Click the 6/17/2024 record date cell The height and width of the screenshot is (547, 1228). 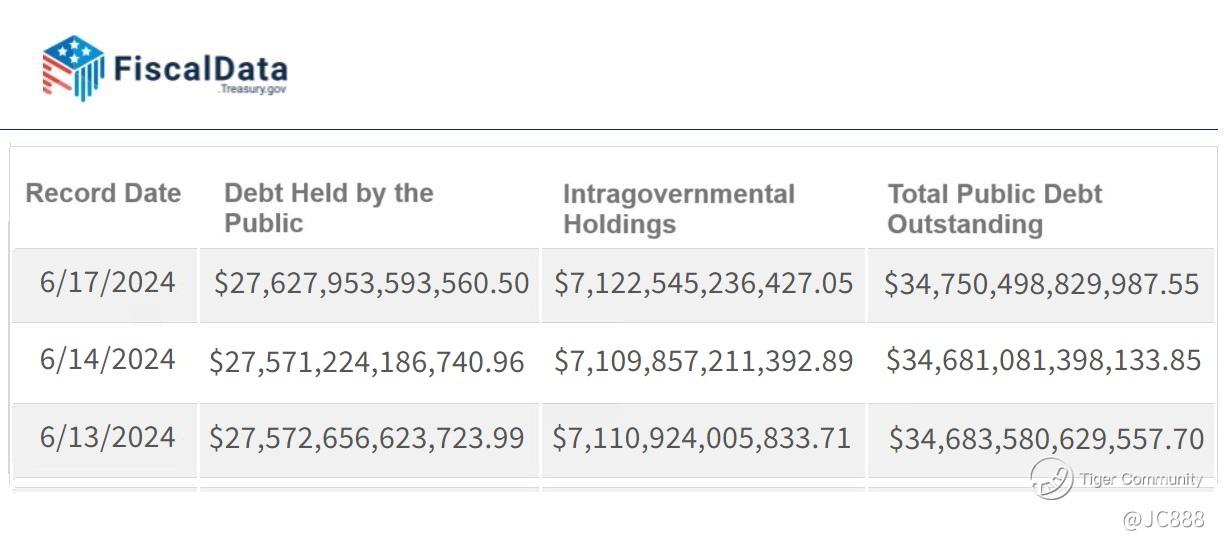[108, 282]
